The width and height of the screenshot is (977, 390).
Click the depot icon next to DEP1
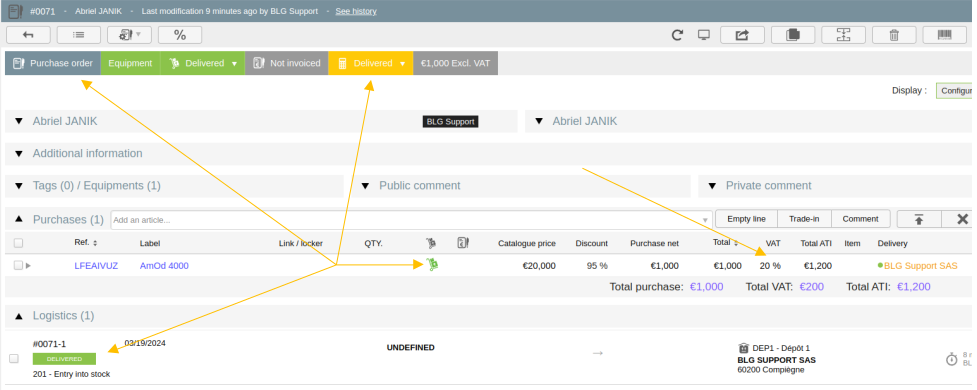743,348
